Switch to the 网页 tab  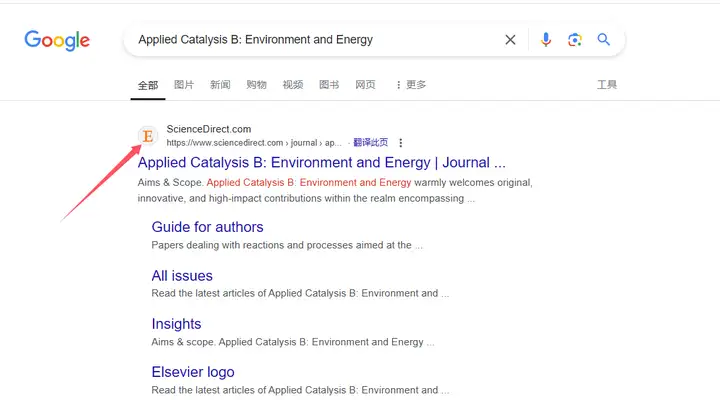coord(366,85)
